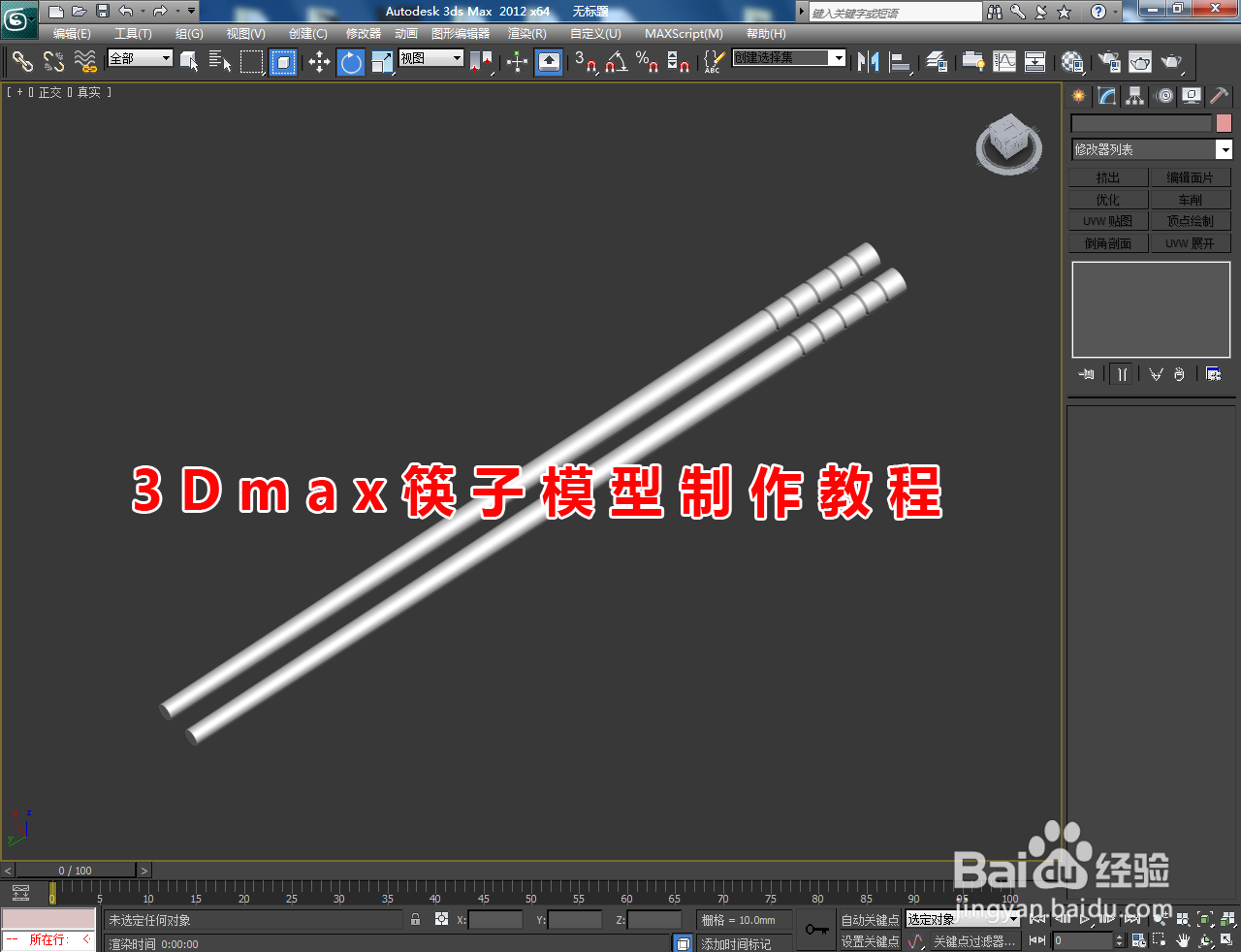Click the Edit Named Selection Sets icon
The width and height of the screenshot is (1241, 952).
(x=713, y=62)
